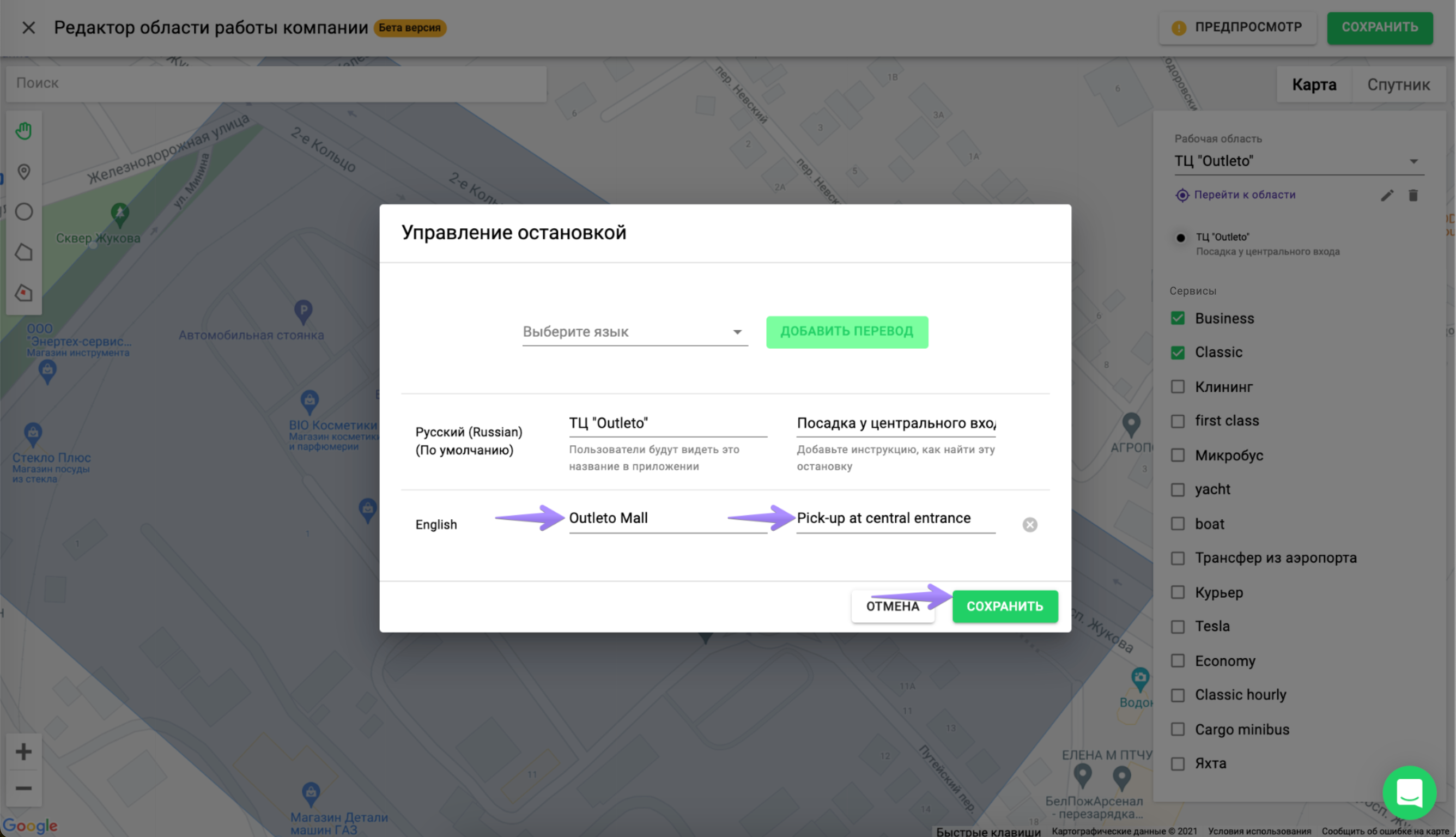Click the trash delete area icon
Viewport: 1456px width, 837px height.
(x=1413, y=196)
